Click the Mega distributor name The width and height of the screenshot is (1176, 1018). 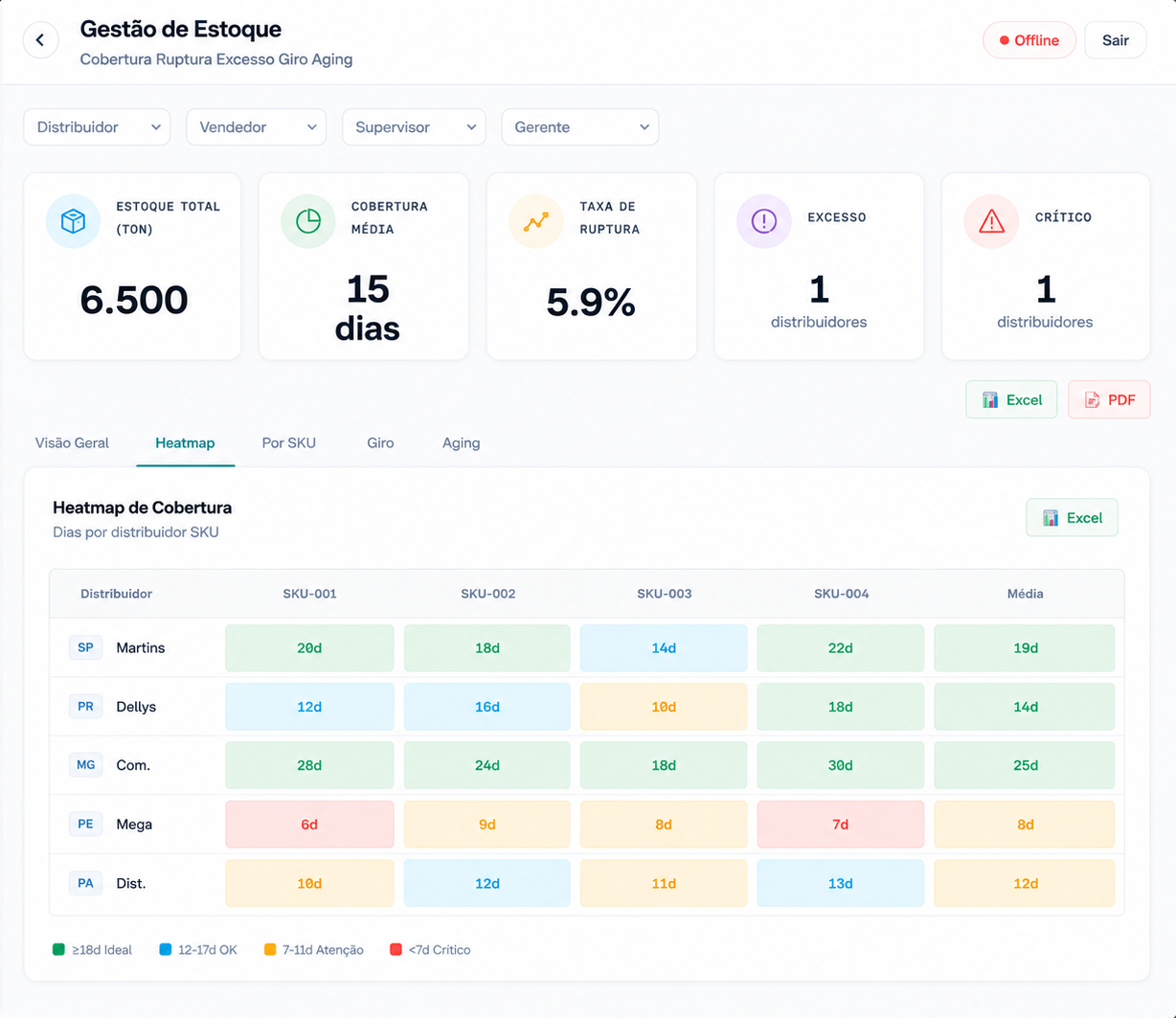(134, 825)
